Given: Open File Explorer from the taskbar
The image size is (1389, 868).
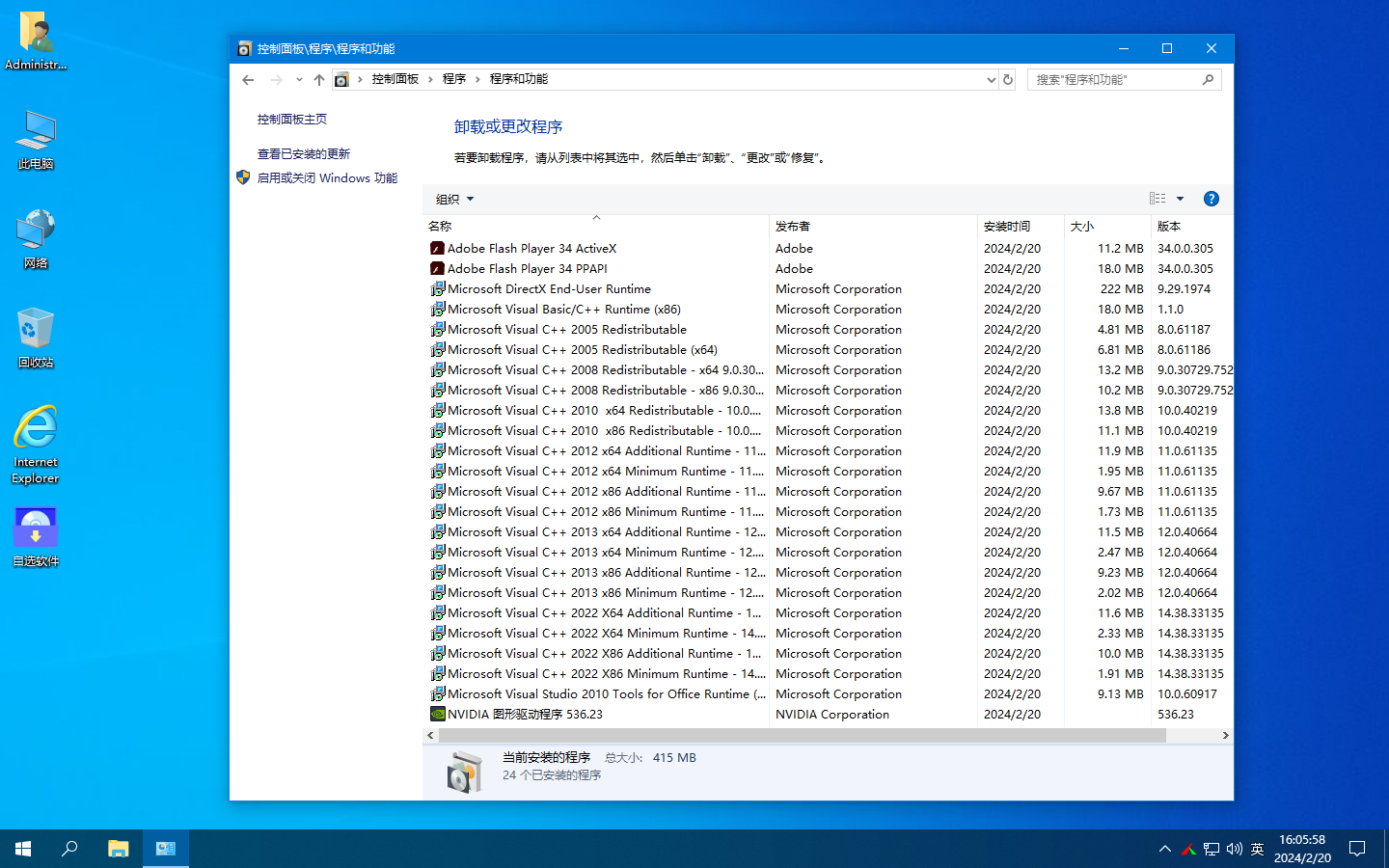Looking at the screenshot, I should click(x=118, y=849).
